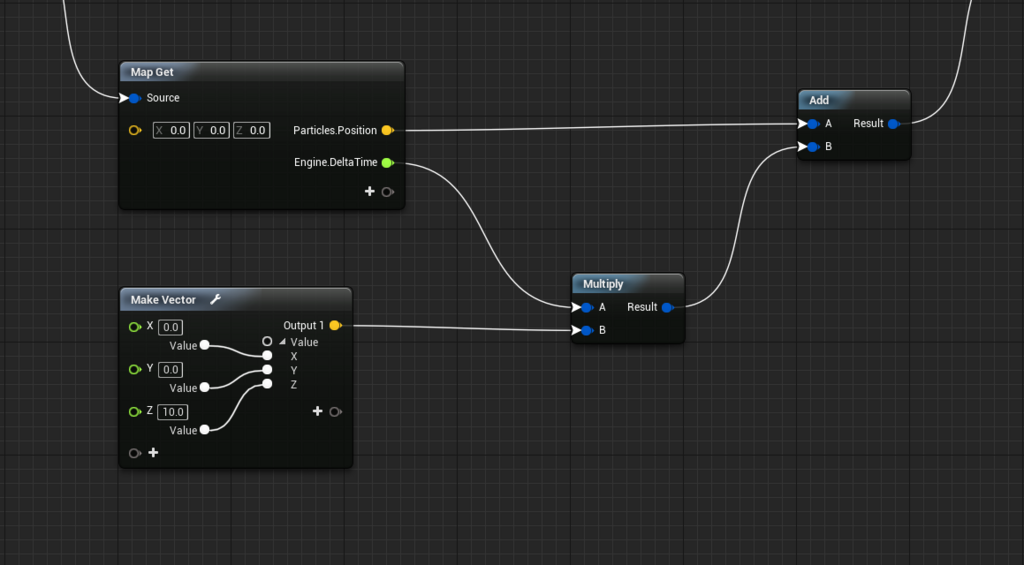The width and height of the screenshot is (1024, 565).
Task: Select the Add node title
Action: 819,100
